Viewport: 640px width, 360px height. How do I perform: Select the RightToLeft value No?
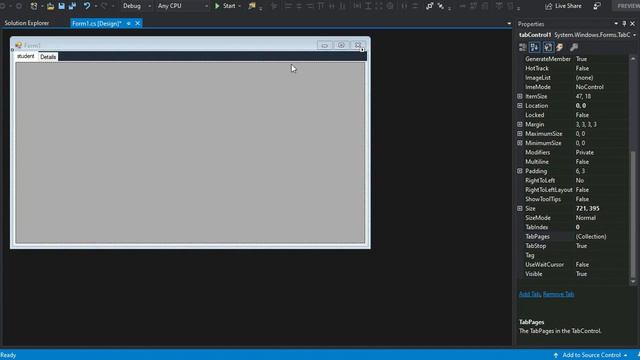580,180
